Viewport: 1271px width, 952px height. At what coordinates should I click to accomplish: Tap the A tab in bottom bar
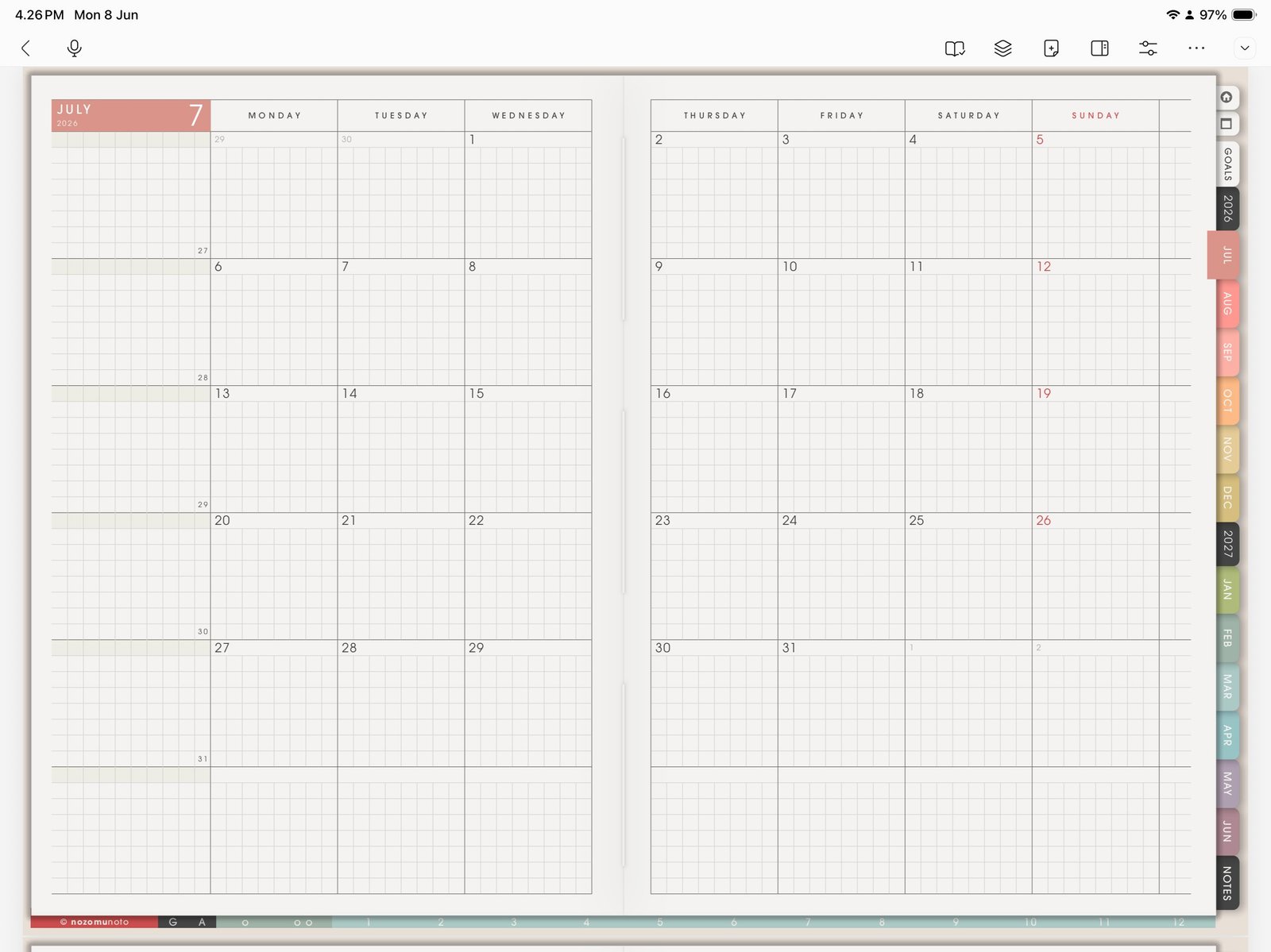coord(202,922)
